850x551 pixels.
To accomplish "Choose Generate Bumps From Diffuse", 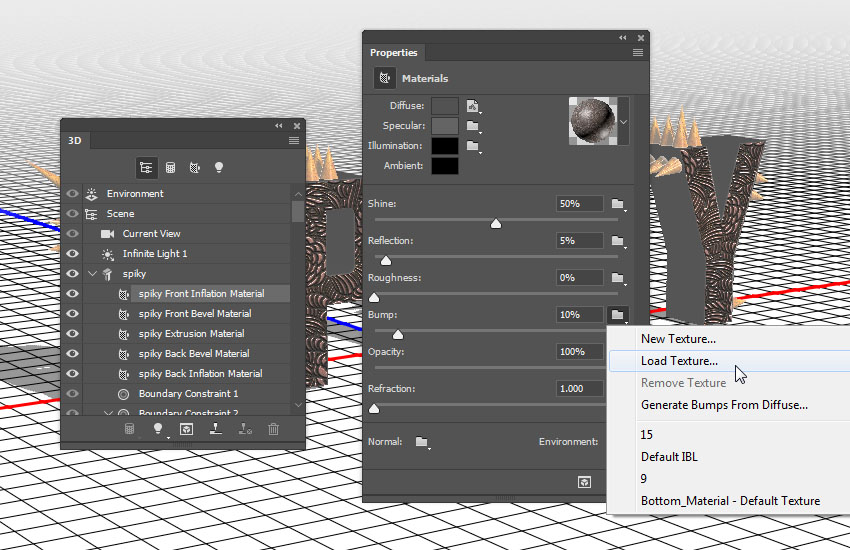I will pos(724,405).
